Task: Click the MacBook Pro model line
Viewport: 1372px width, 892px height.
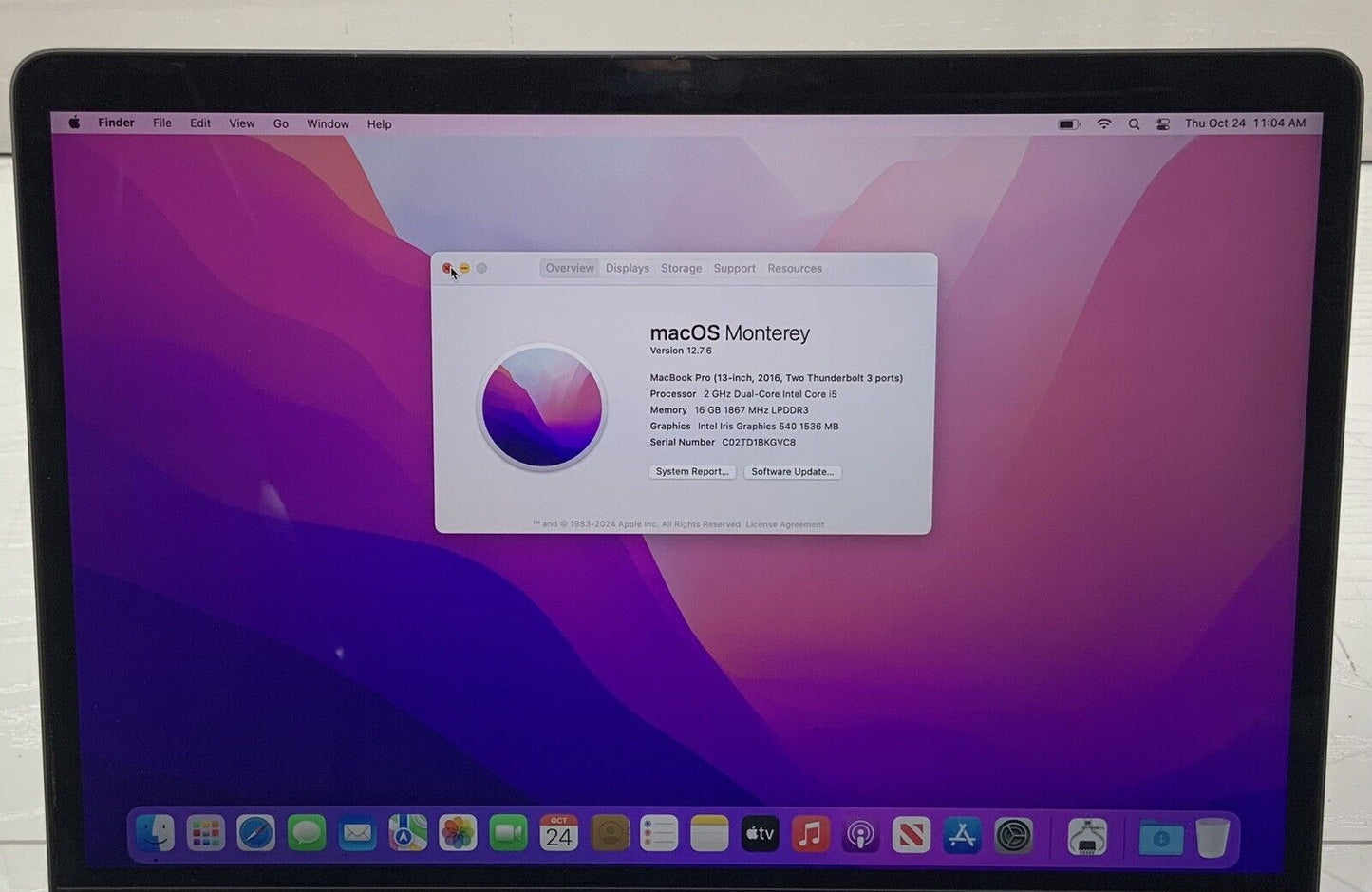Action: point(776,378)
